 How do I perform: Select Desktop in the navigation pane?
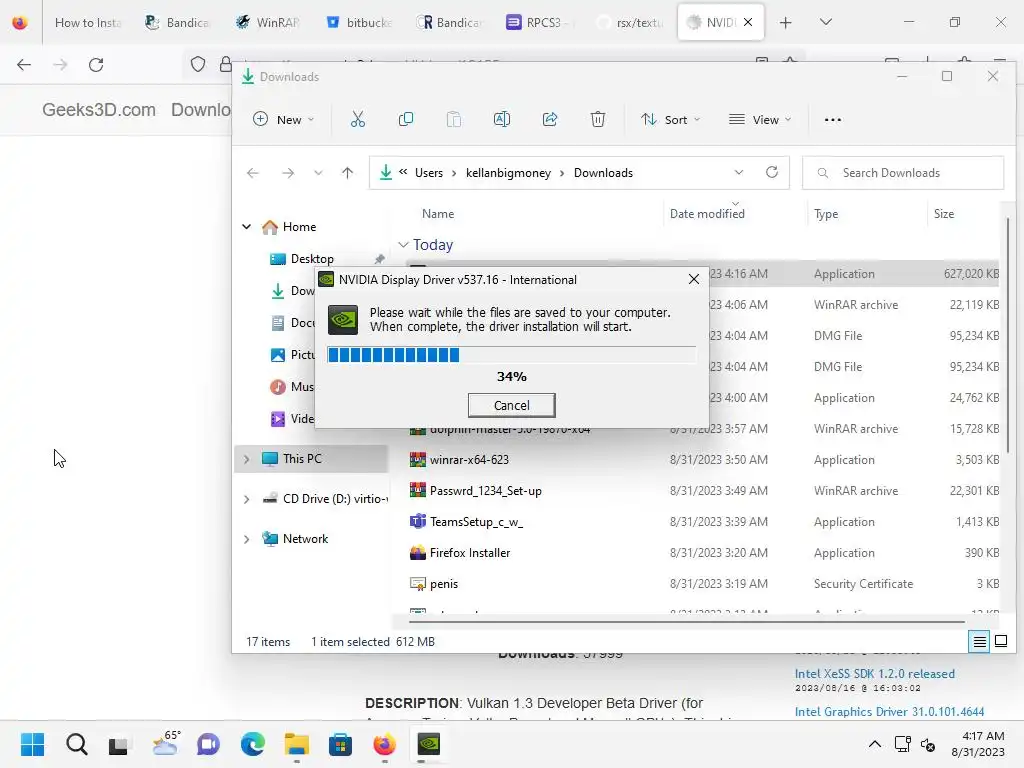312,259
